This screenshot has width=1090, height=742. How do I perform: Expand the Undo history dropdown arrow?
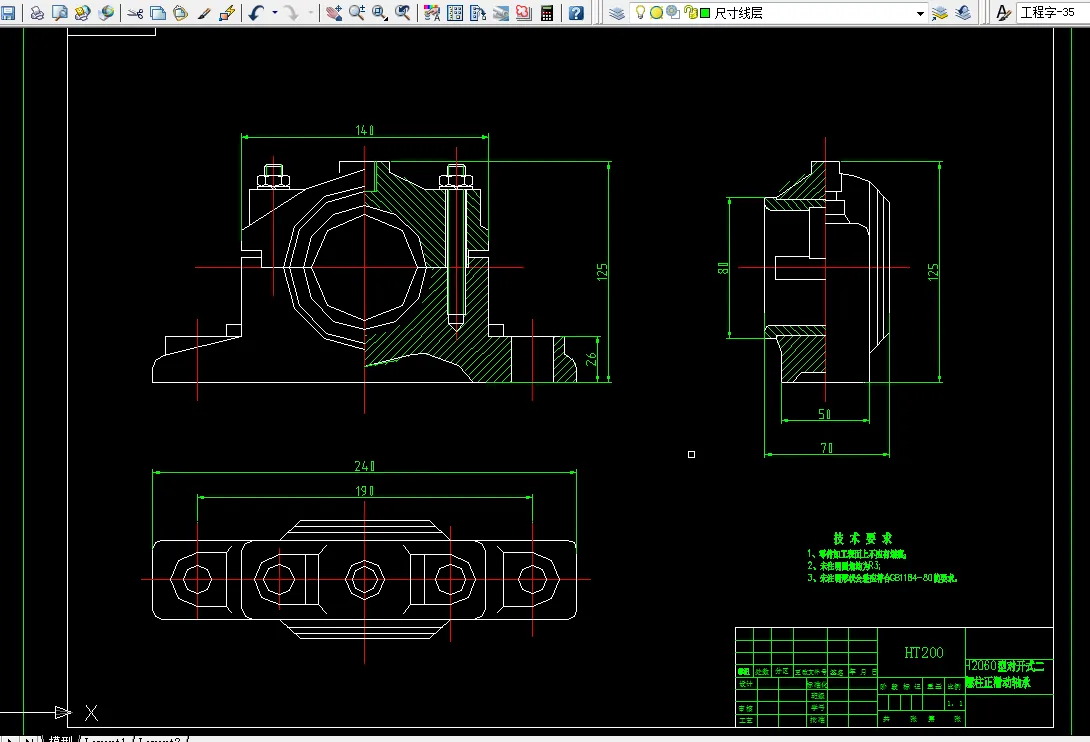[x=275, y=13]
